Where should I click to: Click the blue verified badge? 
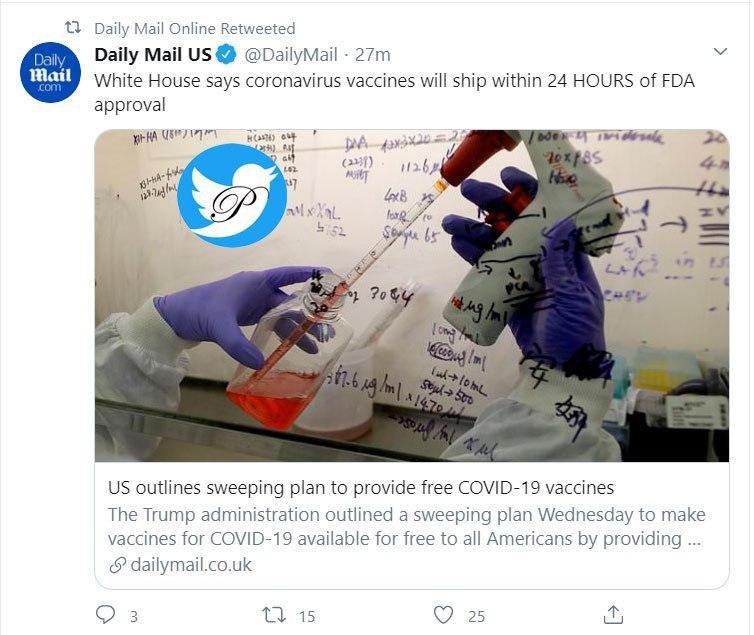(x=227, y=54)
